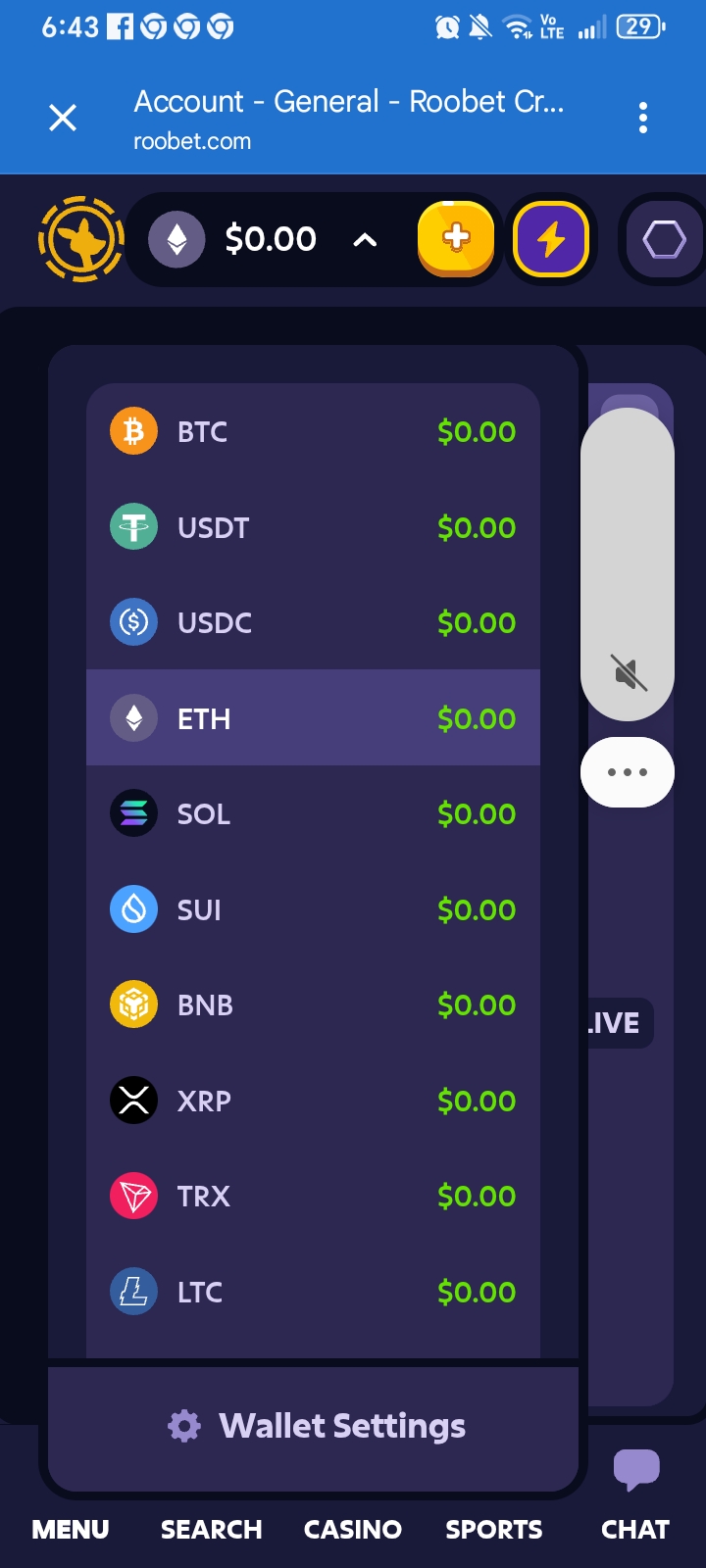Toggle the muted speaker button
This screenshot has width=706, height=1568.
point(629,673)
